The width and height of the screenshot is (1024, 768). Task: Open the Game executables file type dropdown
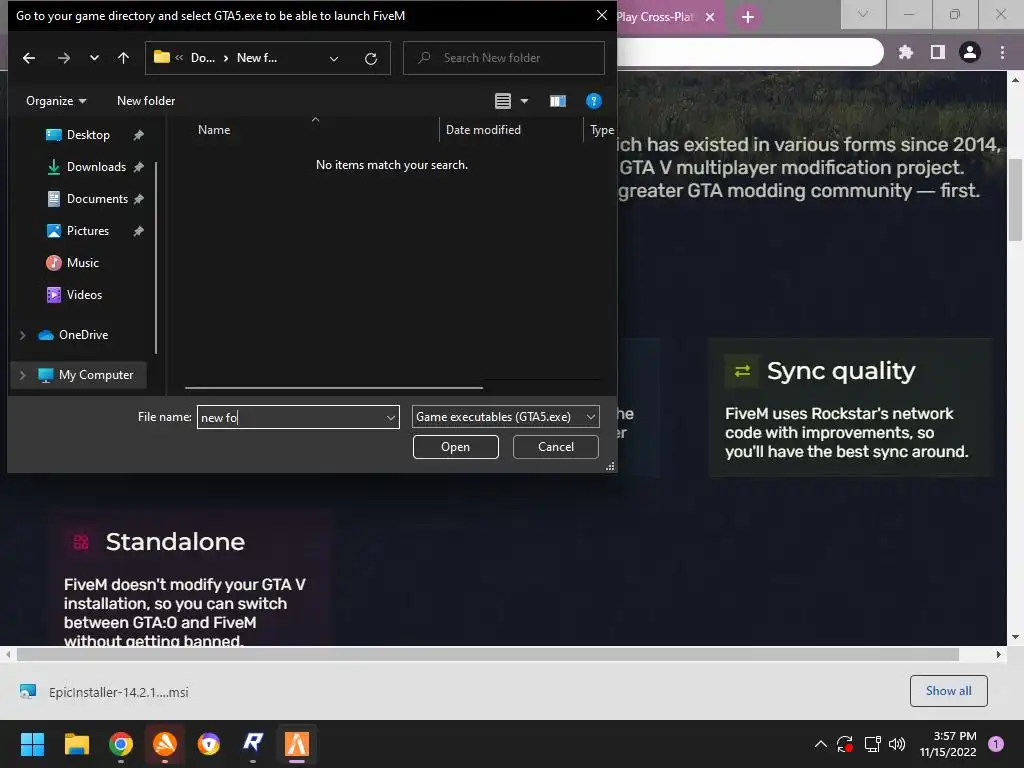click(x=505, y=417)
